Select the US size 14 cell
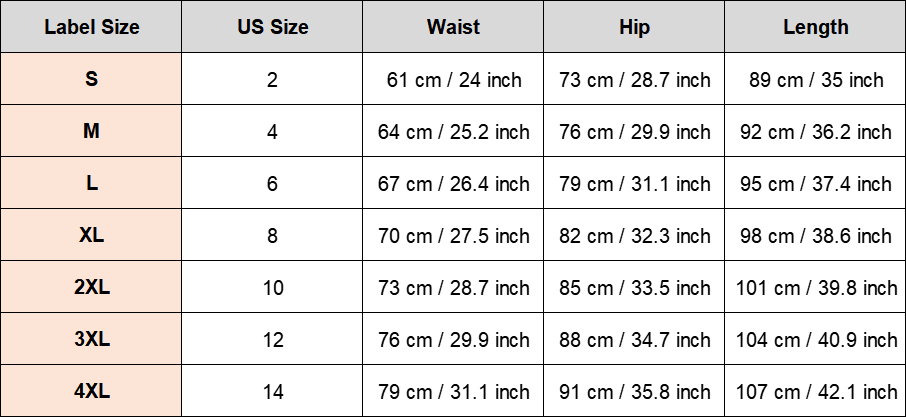Screen dimensions: 906x417 (272, 390)
